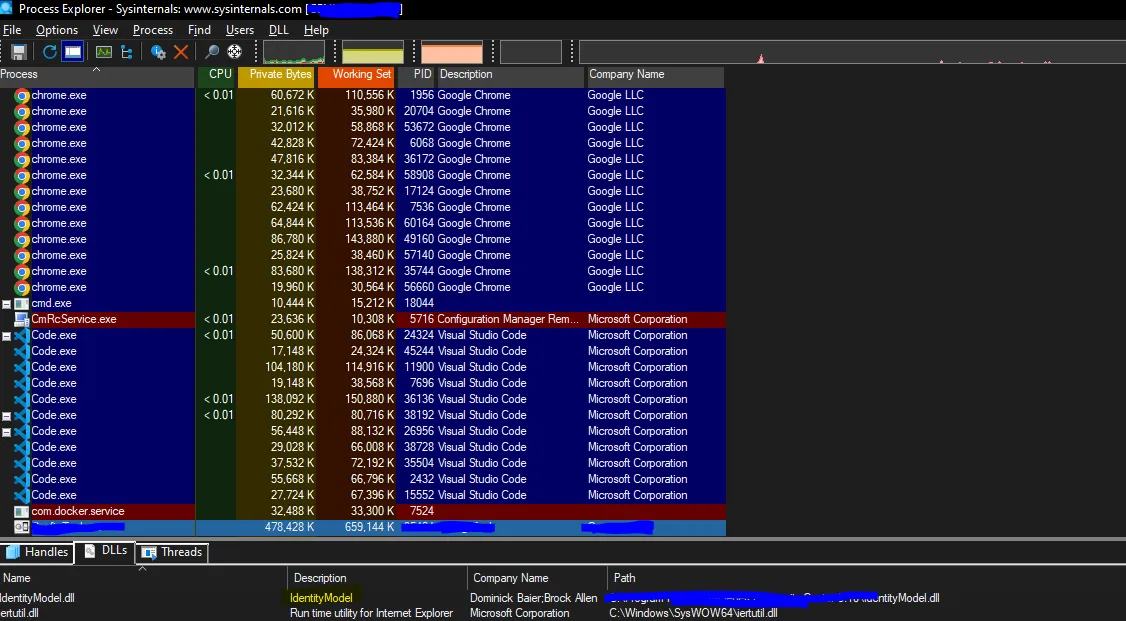The image size is (1126, 621).
Task: Toggle the Show Lower Pane toolbar button
Action: (73, 52)
